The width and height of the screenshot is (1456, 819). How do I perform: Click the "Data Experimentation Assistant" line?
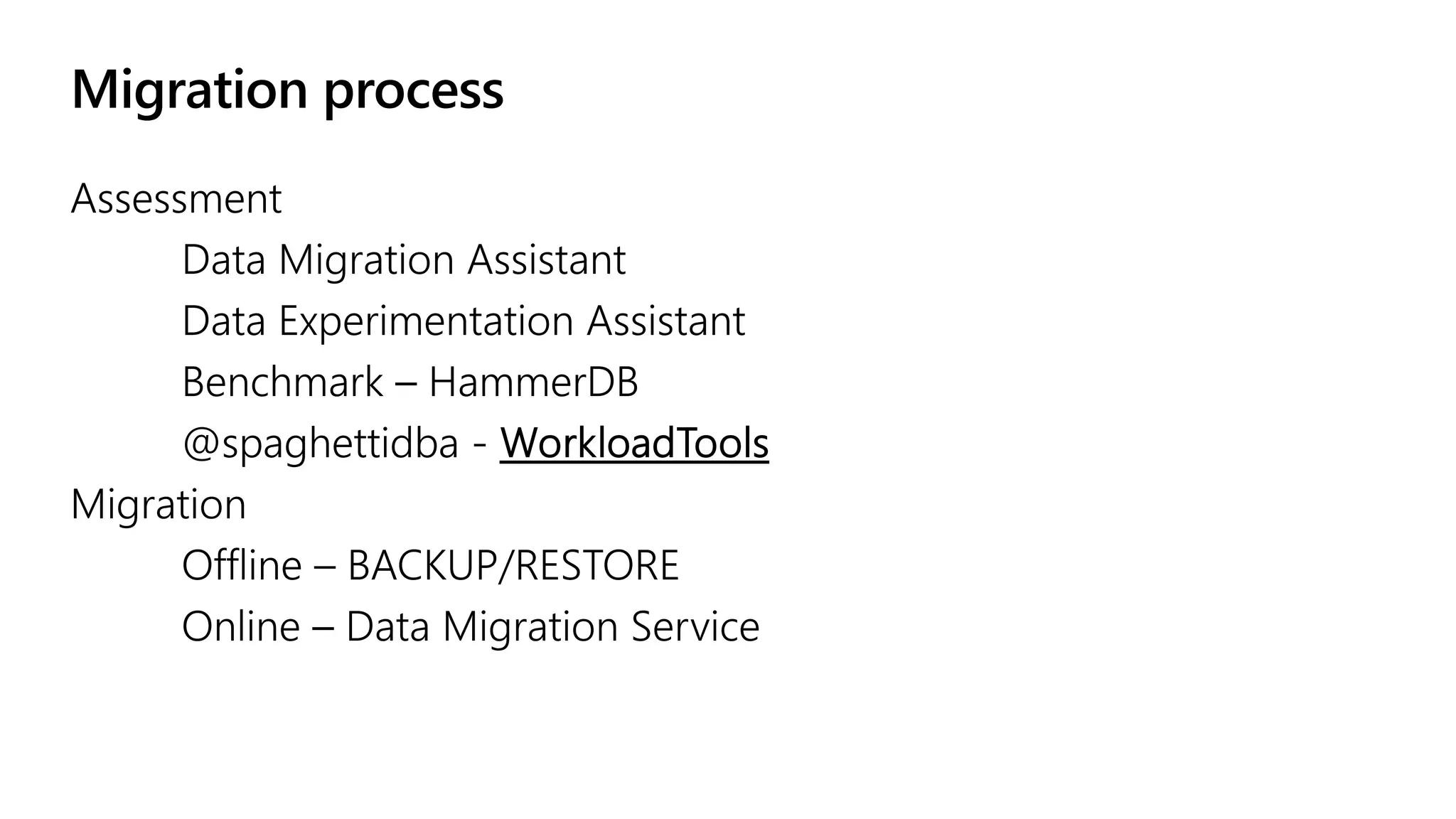(464, 321)
